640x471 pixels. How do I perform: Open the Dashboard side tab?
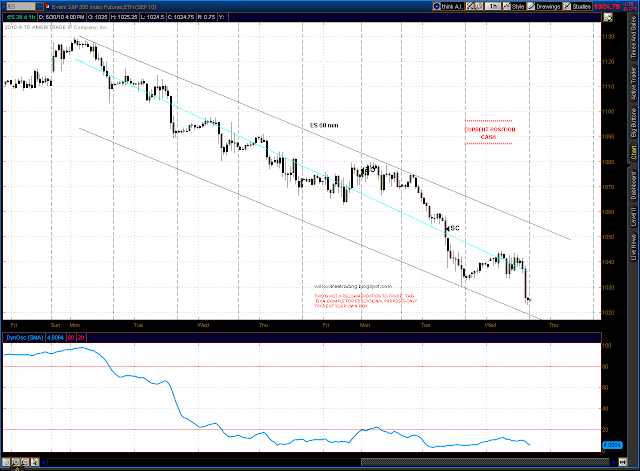tap(633, 186)
